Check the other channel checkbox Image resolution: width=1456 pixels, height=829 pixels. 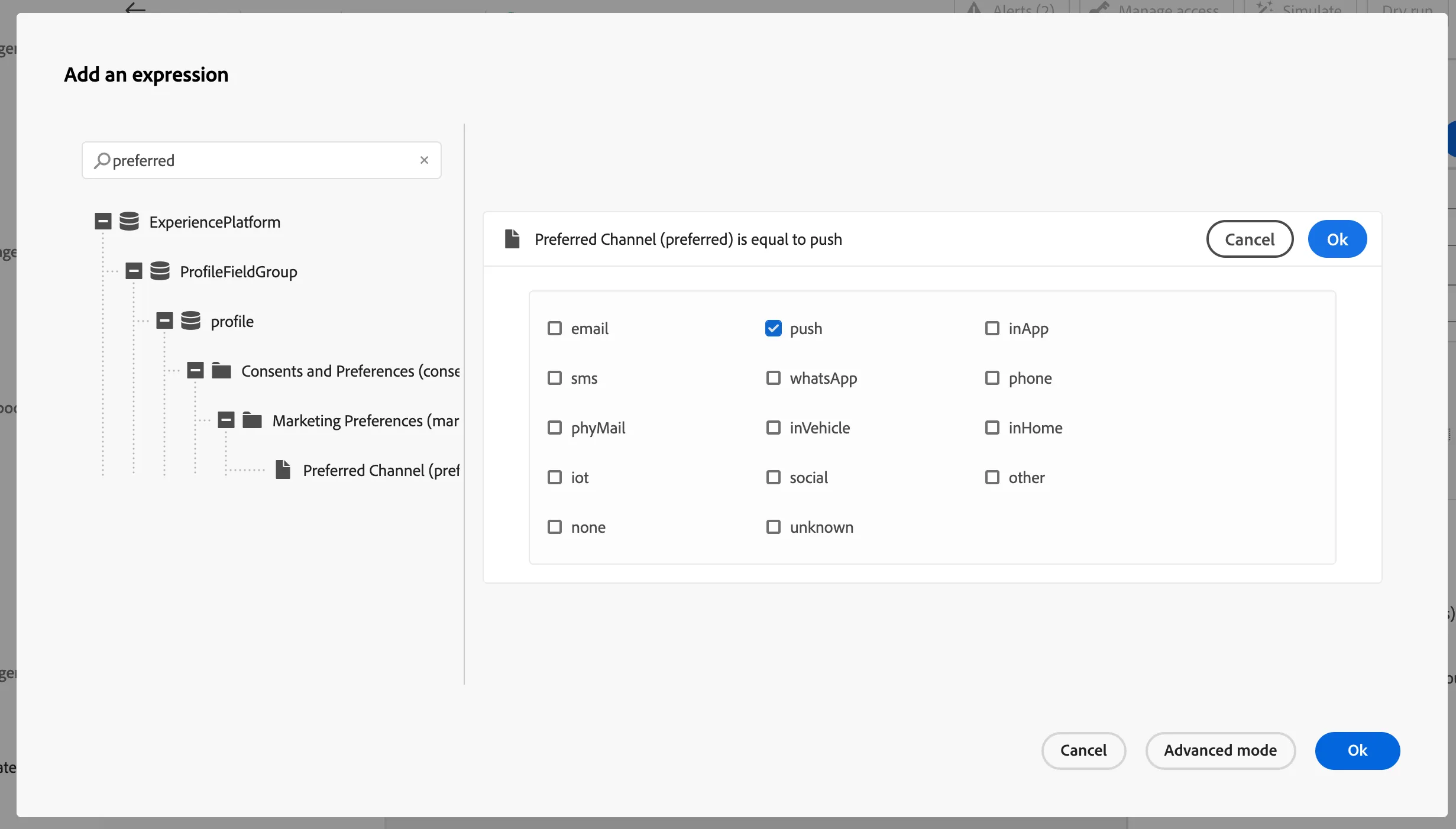992,477
